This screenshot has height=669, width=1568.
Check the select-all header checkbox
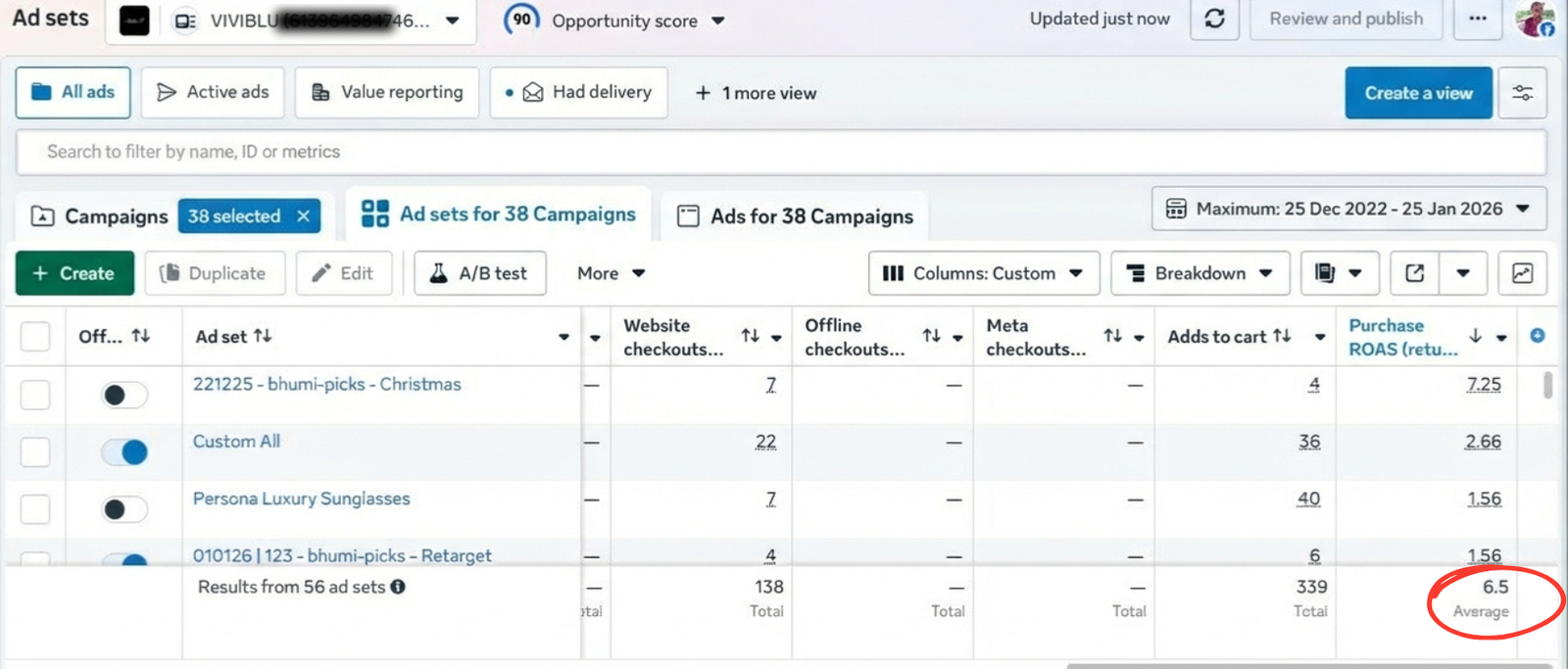[35, 336]
